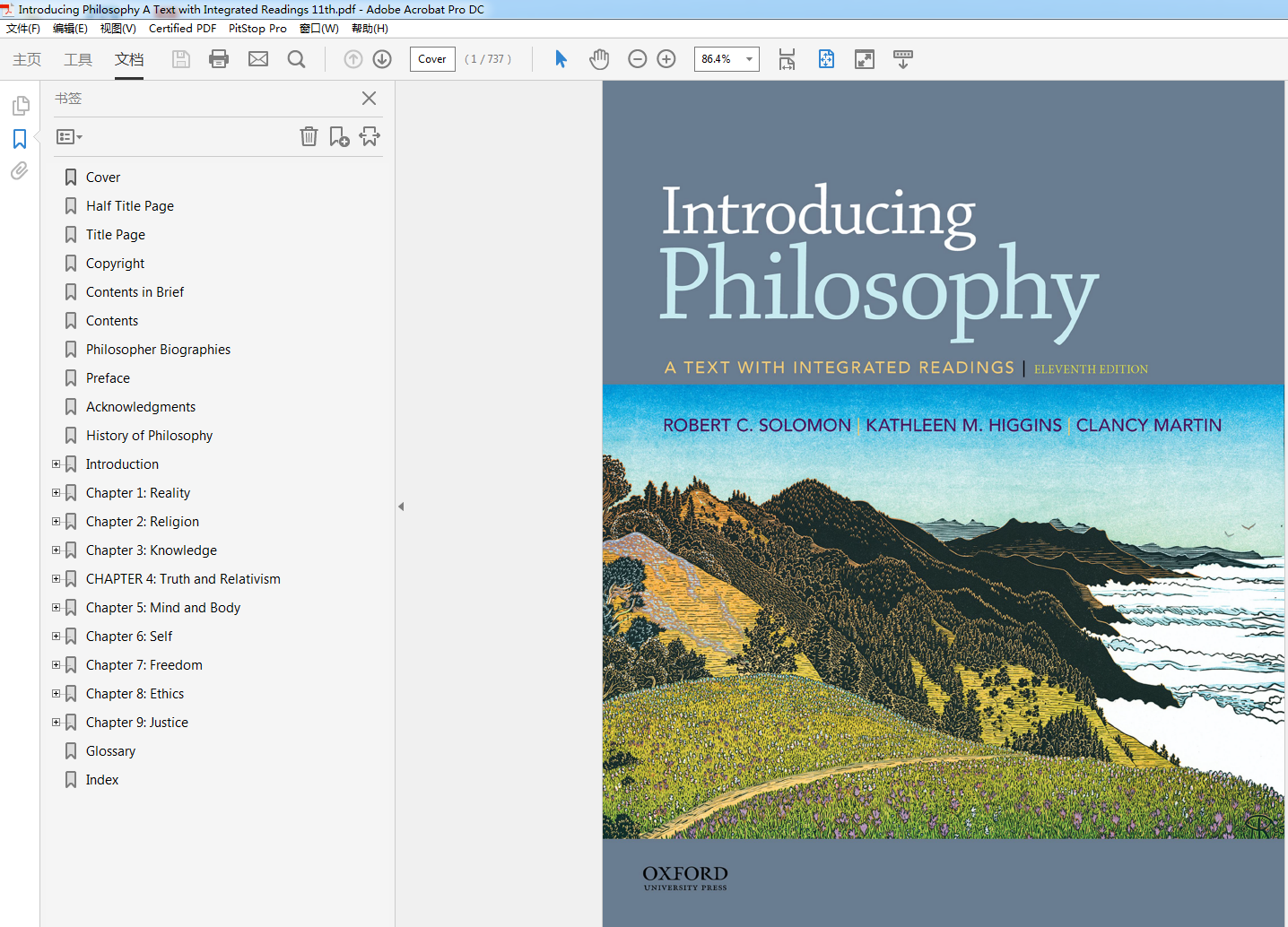Open bookmarks options menu dropdown
The width and height of the screenshot is (1288, 927).
pos(69,137)
